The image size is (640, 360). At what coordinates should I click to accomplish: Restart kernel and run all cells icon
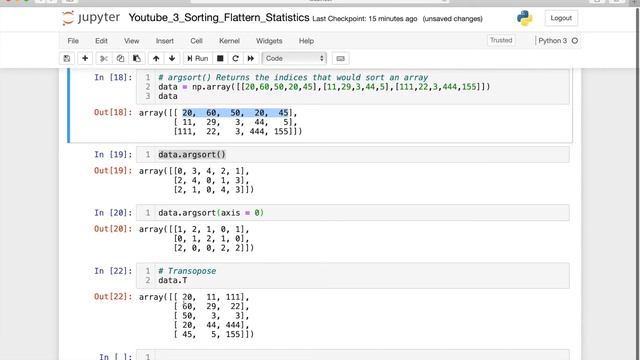251,58
